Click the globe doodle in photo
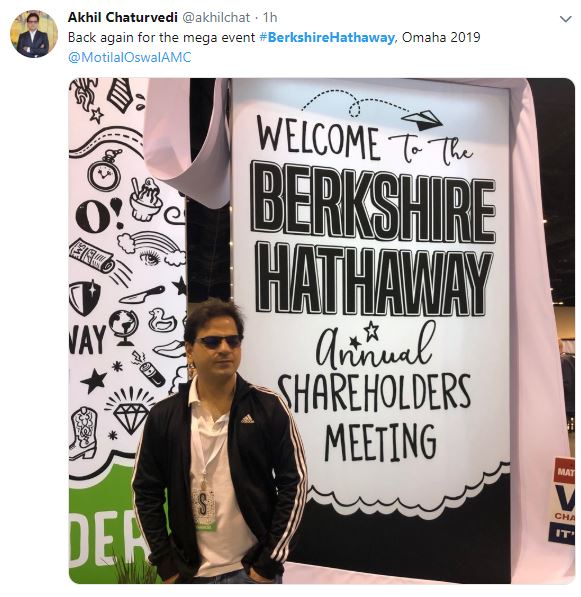Viewport: 581px width, 597px height. pos(124,327)
